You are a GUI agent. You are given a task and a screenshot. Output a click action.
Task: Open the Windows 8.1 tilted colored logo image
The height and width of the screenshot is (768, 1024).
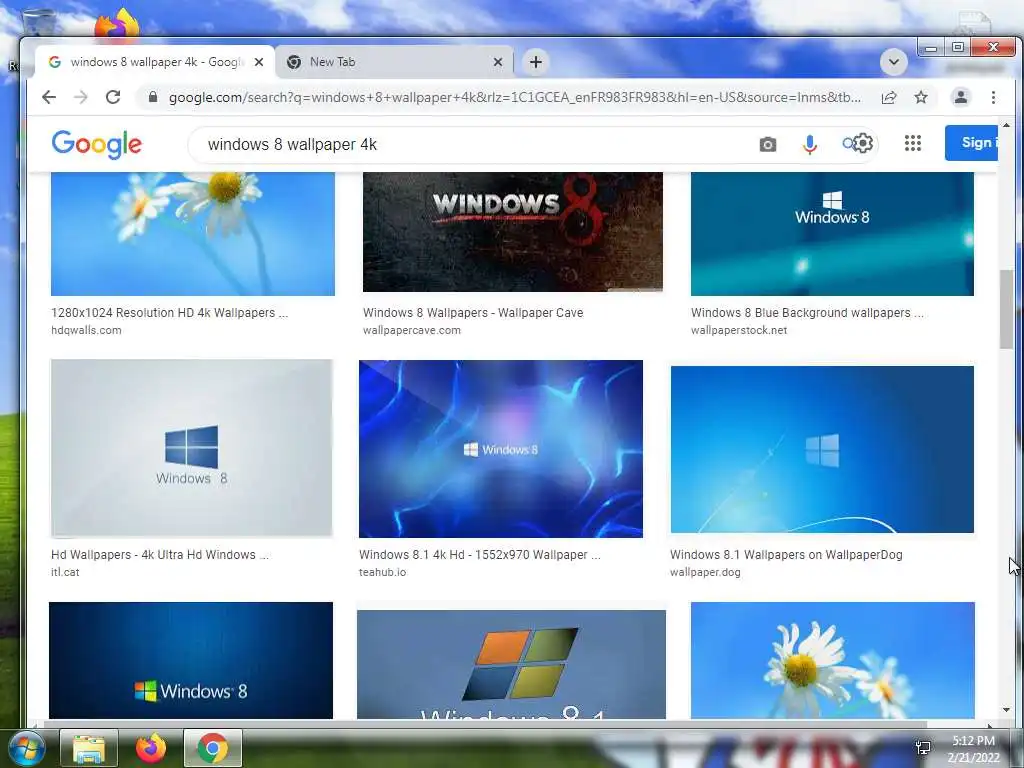coord(511,664)
